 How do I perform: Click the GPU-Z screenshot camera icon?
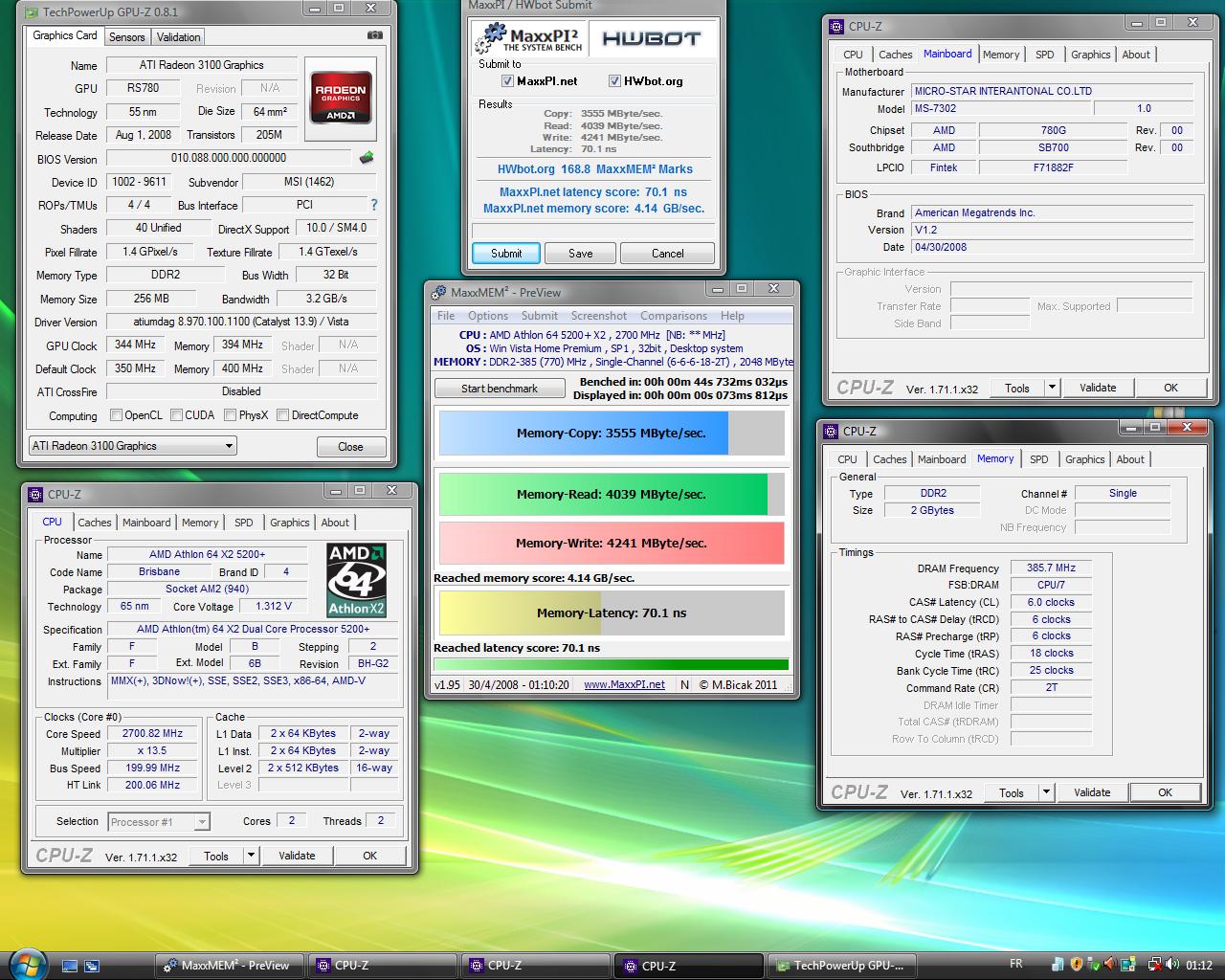(375, 36)
